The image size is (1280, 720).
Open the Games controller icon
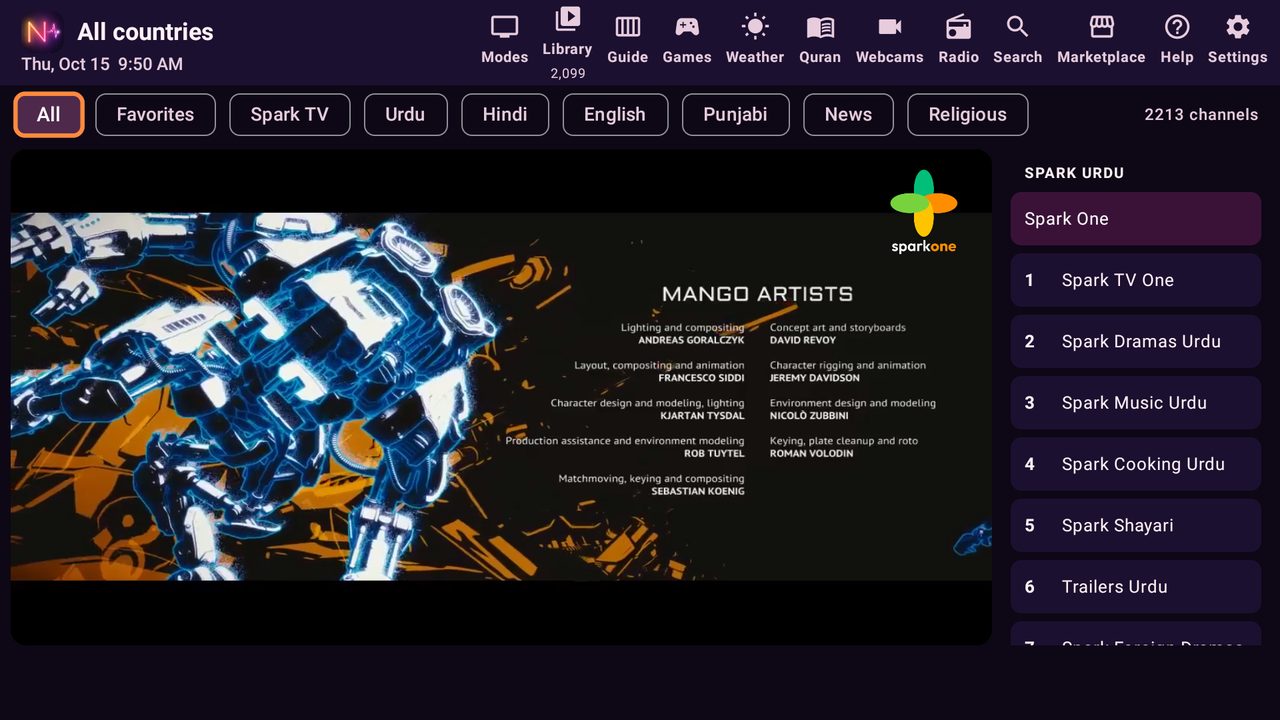coord(687,27)
